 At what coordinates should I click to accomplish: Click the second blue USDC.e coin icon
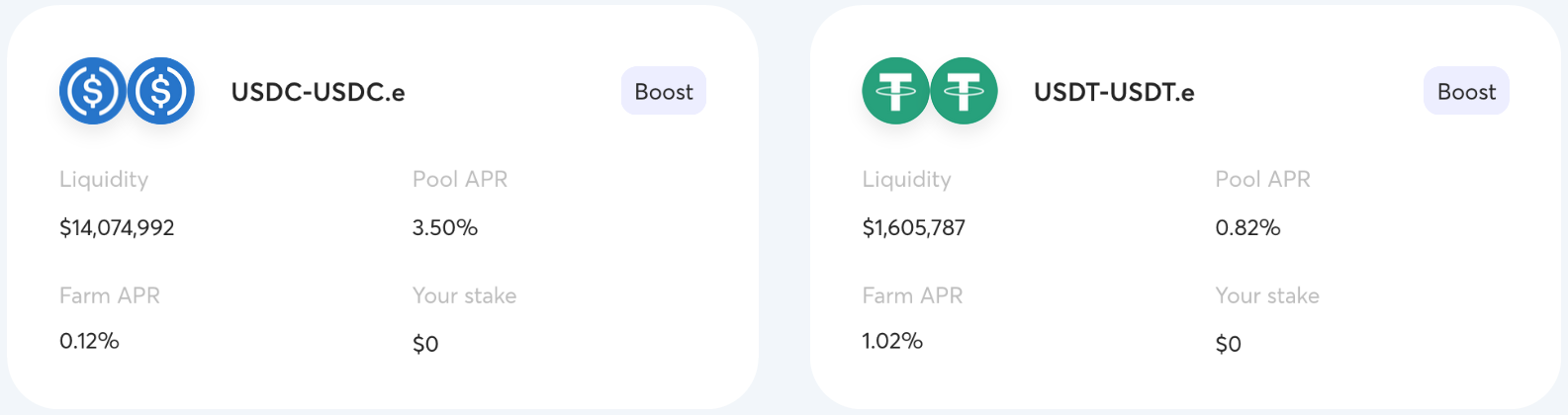161,91
